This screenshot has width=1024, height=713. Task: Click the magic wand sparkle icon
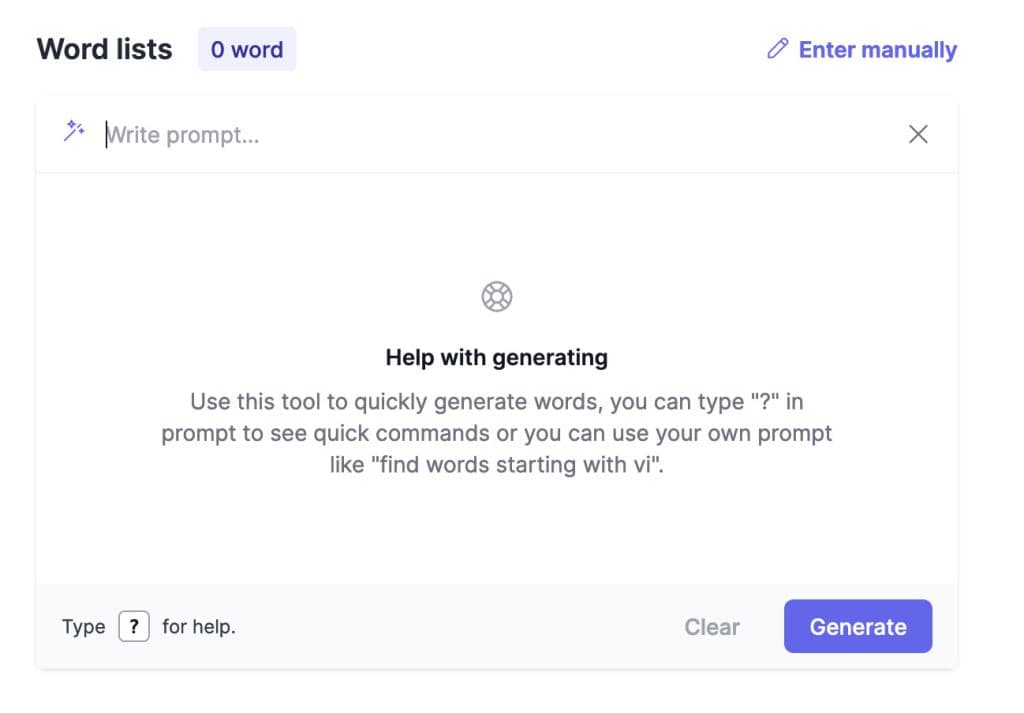[x=74, y=132]
